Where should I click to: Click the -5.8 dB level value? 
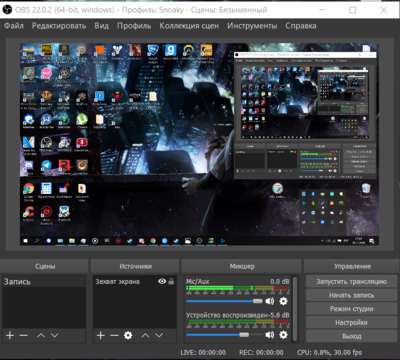[x=279, y=315]
